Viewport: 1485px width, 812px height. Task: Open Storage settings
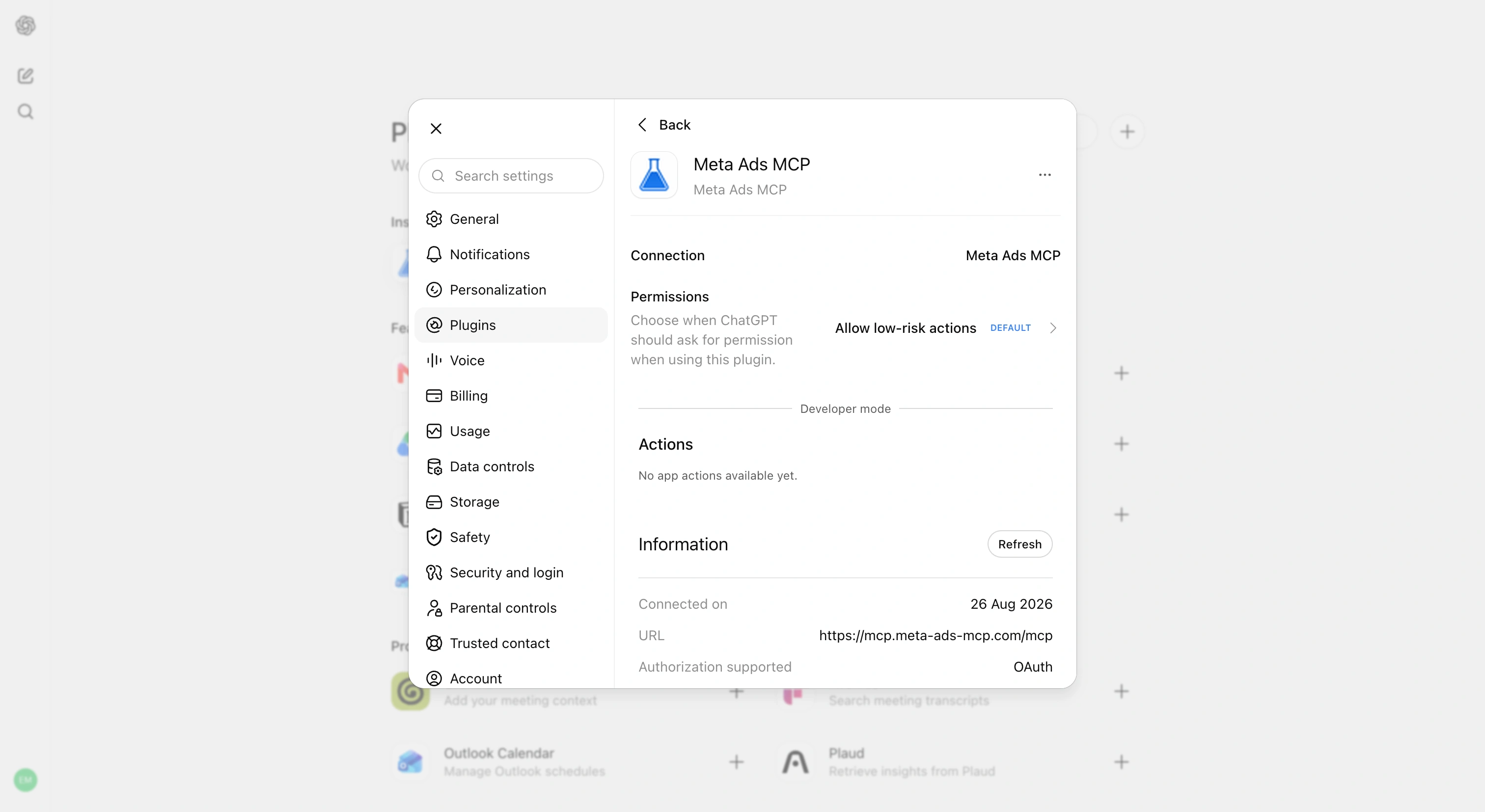point(511,502)
